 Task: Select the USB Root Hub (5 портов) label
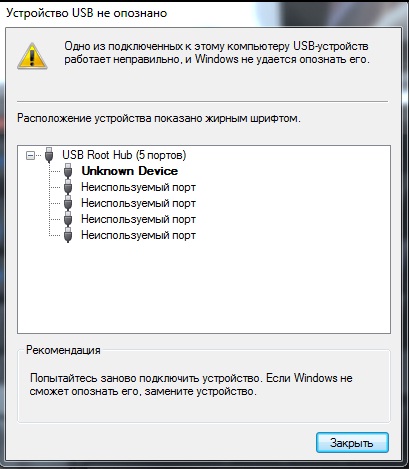124,155
